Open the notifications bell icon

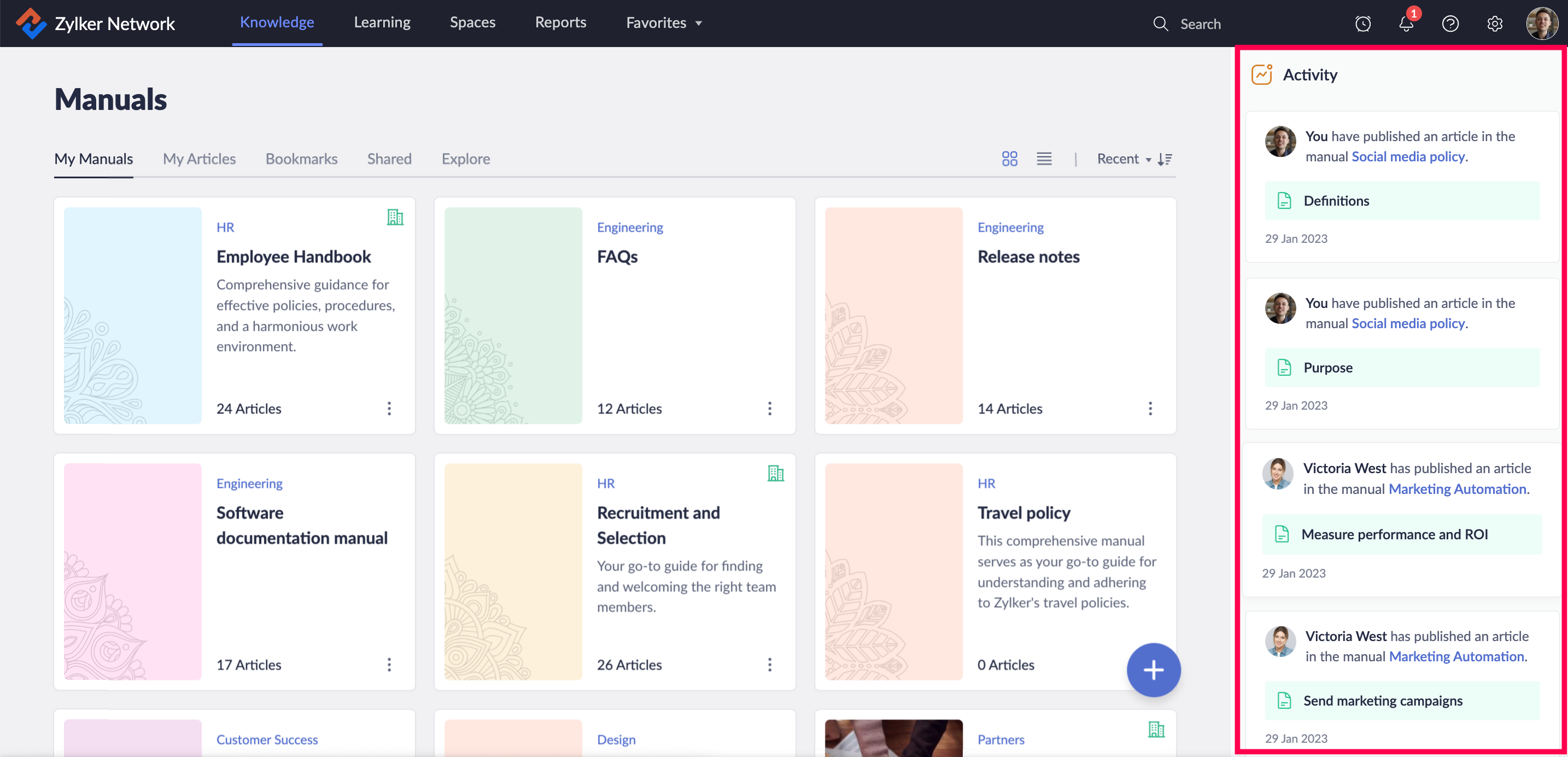(1406, 24)
